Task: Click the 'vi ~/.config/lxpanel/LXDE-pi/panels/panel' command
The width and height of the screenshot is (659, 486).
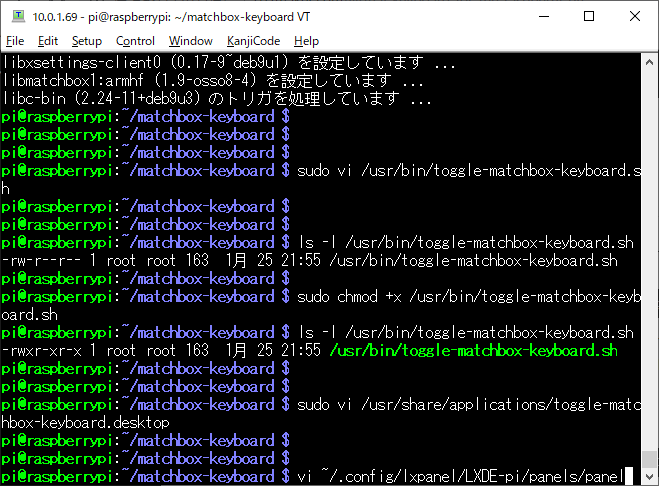Action: (x=460, y=477)
